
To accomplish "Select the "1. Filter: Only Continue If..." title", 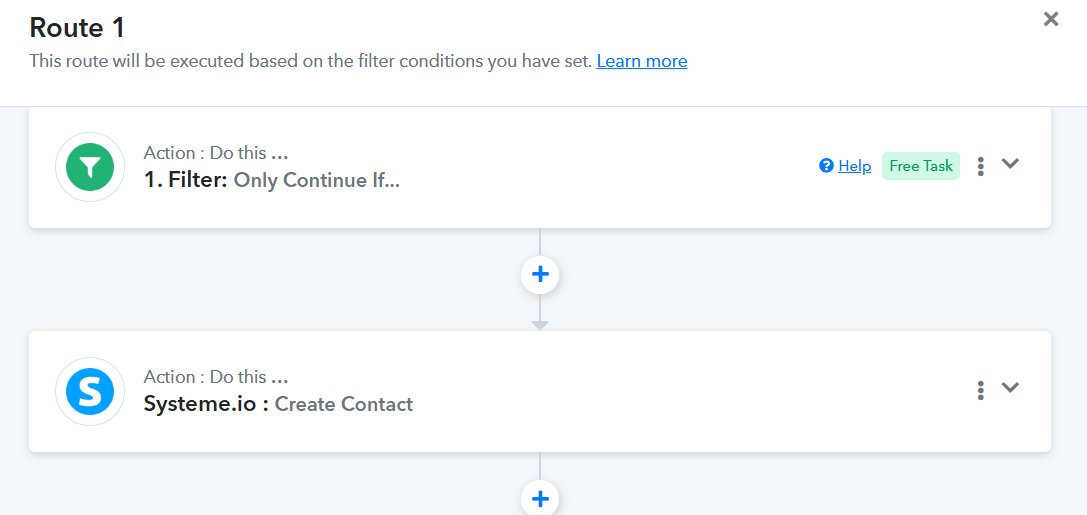I will [272, 181].
